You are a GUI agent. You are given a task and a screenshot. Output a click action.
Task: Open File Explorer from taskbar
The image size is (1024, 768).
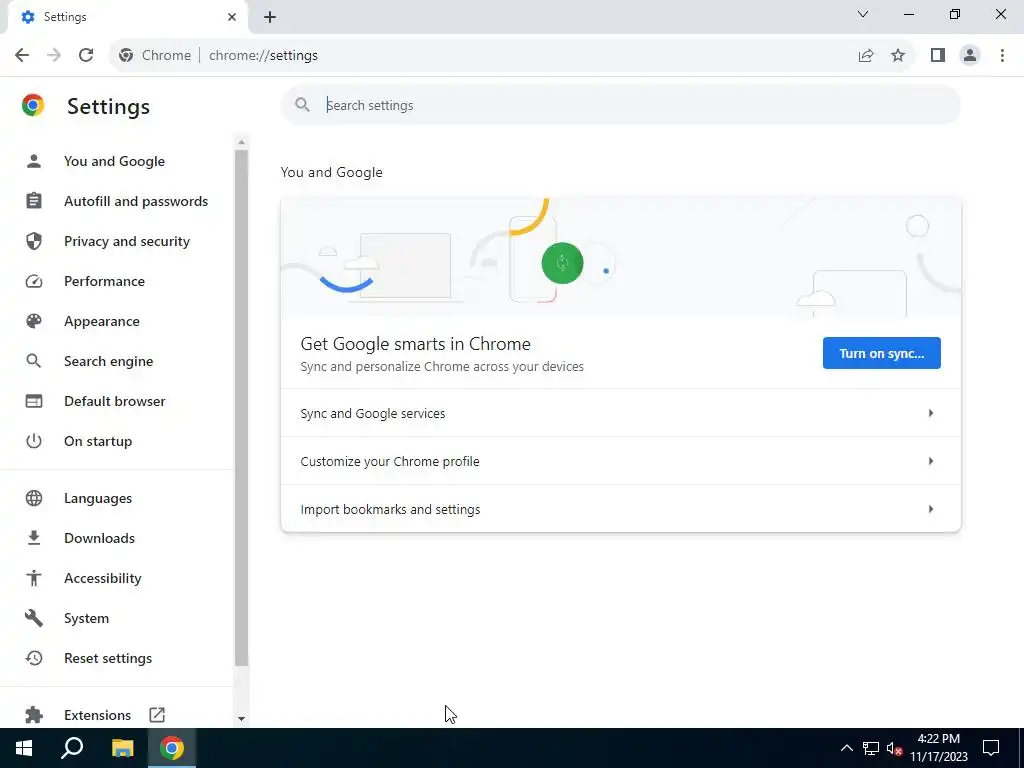point(122,748)
